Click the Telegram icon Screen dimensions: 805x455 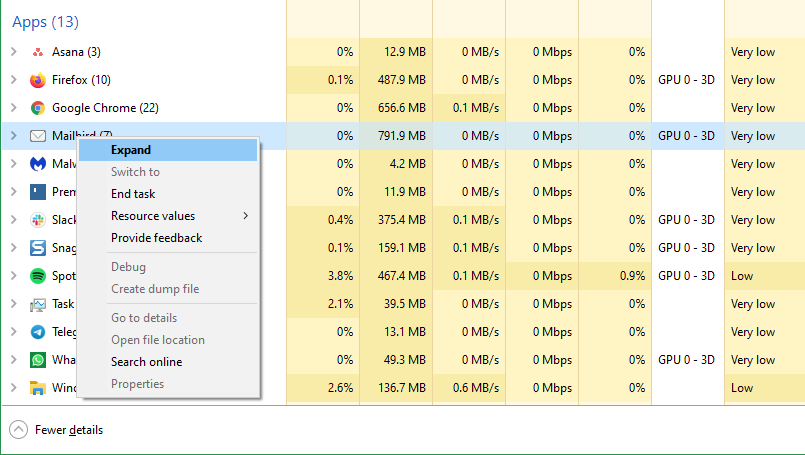point(38,332)
